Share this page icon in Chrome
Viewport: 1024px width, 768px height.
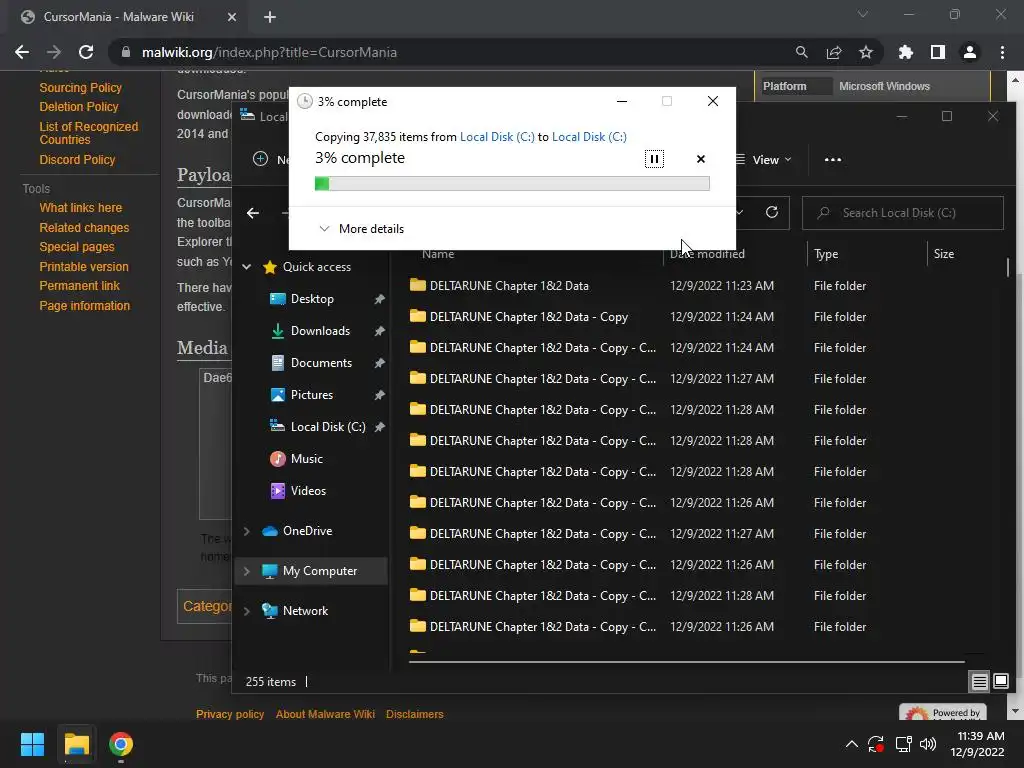click(833, 52)
